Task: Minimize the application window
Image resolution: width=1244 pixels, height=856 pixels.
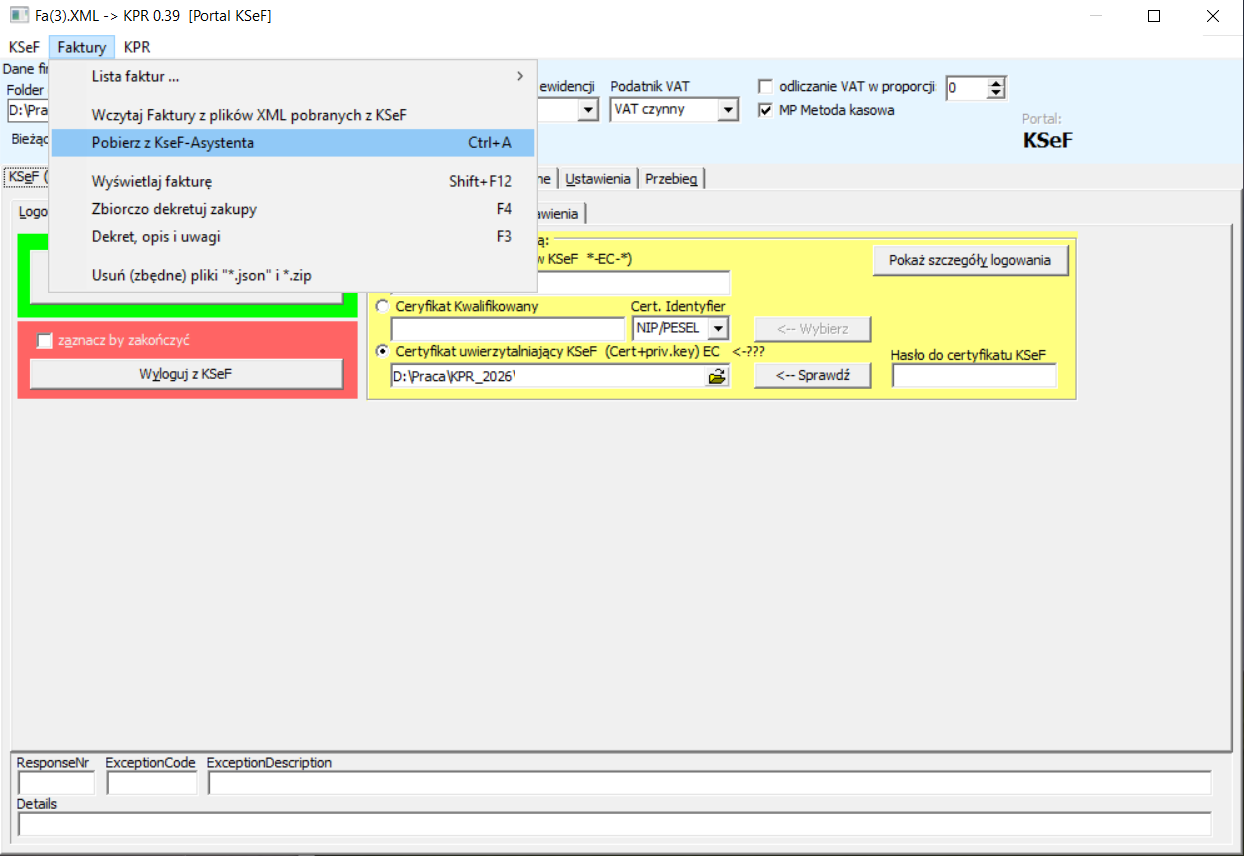Action: click(1098, 16)
